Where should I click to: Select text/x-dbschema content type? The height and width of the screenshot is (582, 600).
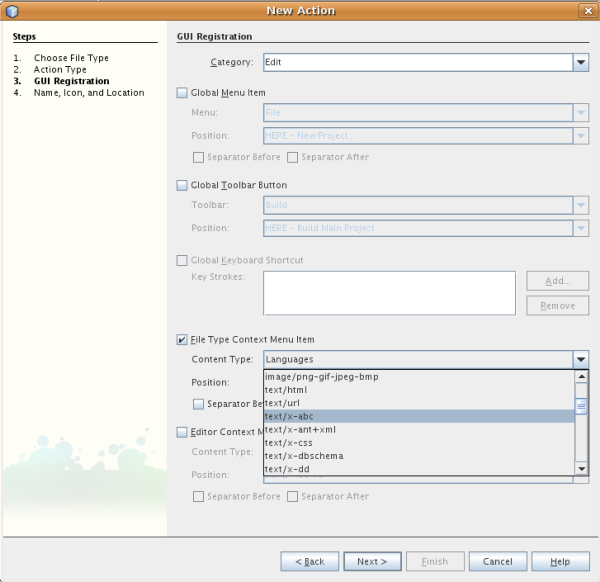click(419, 456)
